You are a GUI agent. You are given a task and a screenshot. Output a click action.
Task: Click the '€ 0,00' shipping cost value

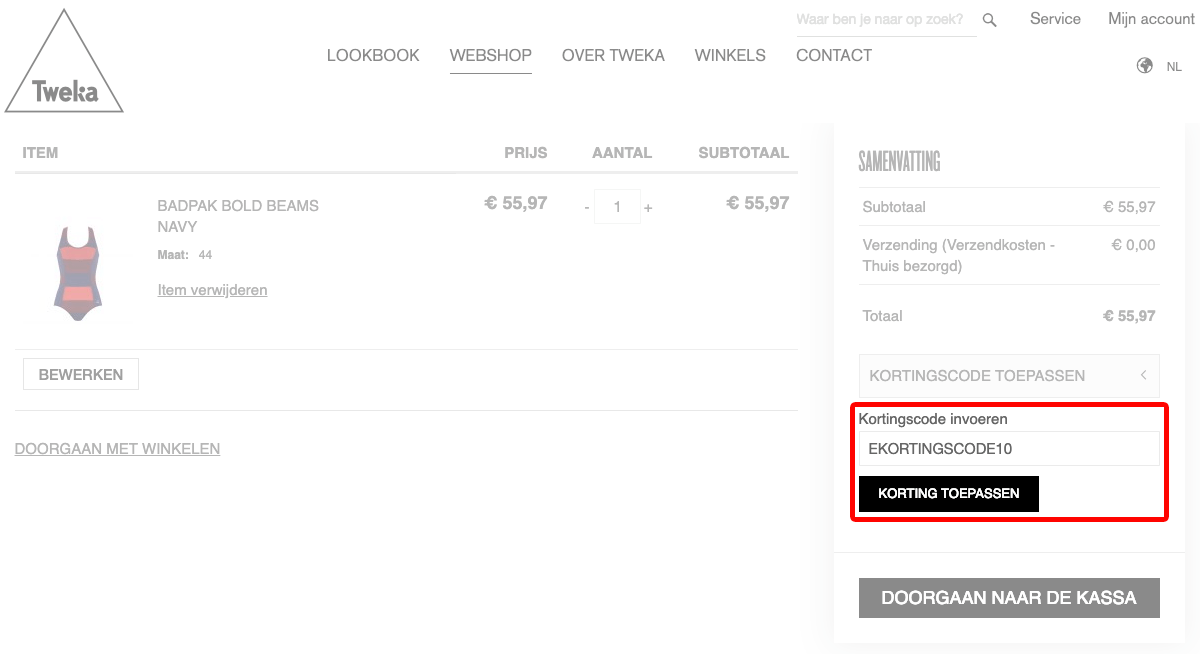coord(1133,245)
